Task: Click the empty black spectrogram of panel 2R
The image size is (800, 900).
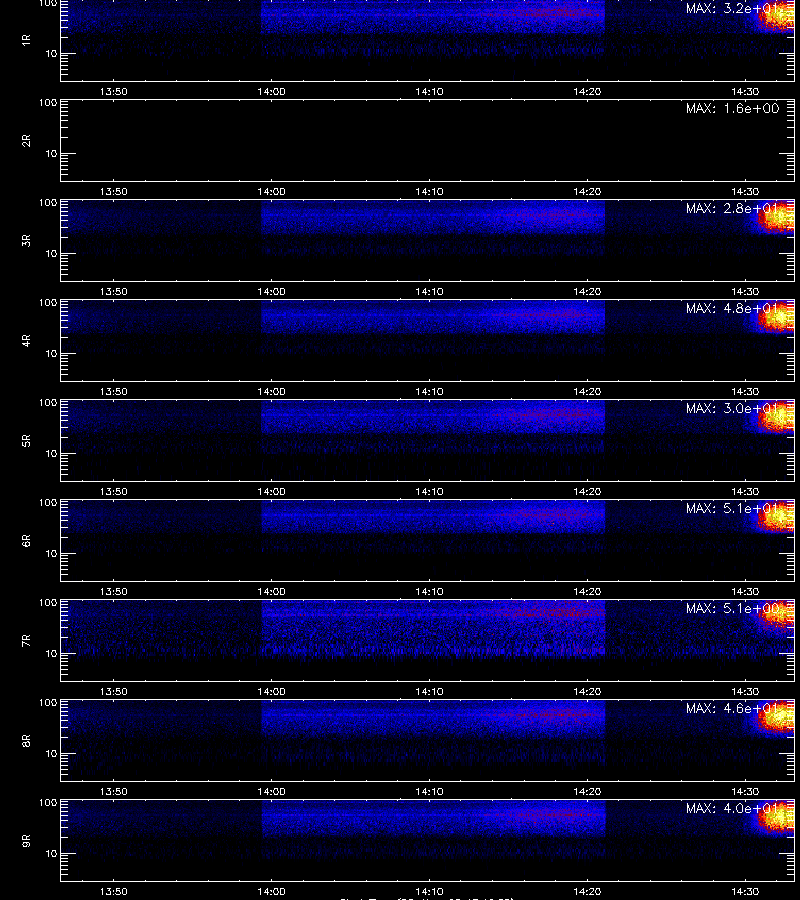Action: click(428, 141)
